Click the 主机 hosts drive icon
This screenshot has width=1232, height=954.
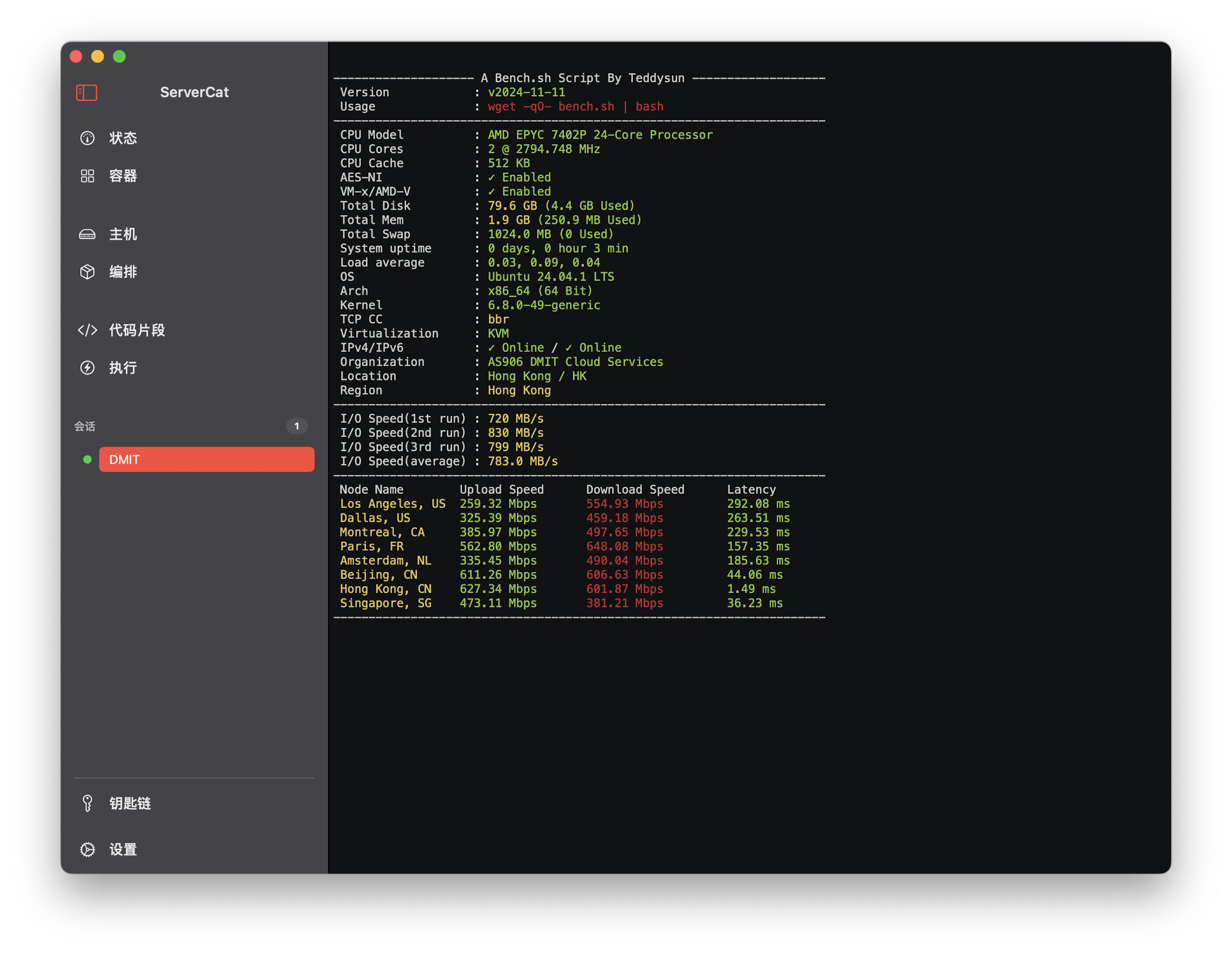click(87, 235)
